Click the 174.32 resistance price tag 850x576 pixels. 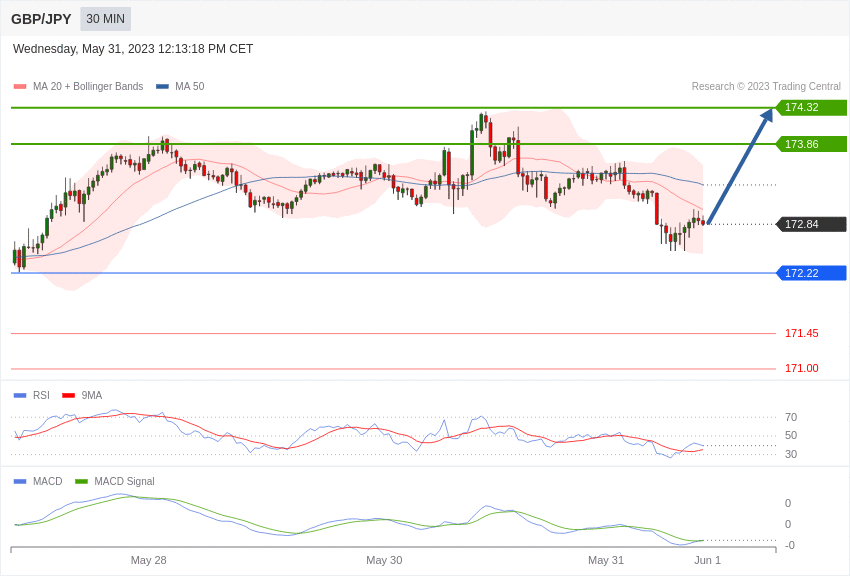click(811, 107)
